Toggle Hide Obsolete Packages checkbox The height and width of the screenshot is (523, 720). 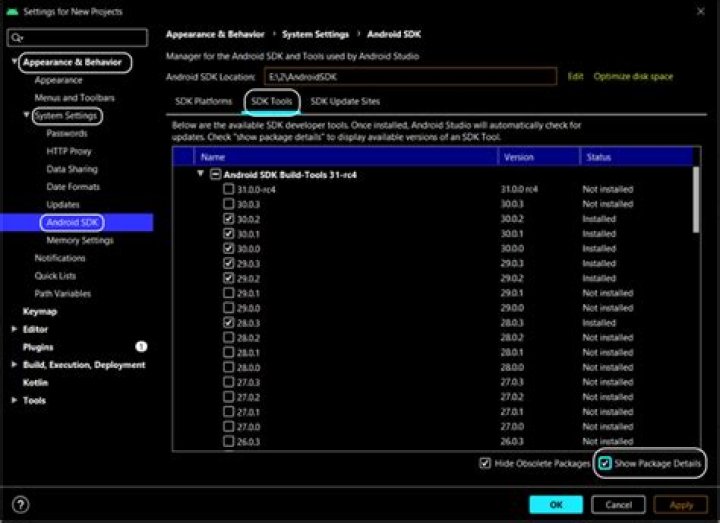click(x=485, y=463)
